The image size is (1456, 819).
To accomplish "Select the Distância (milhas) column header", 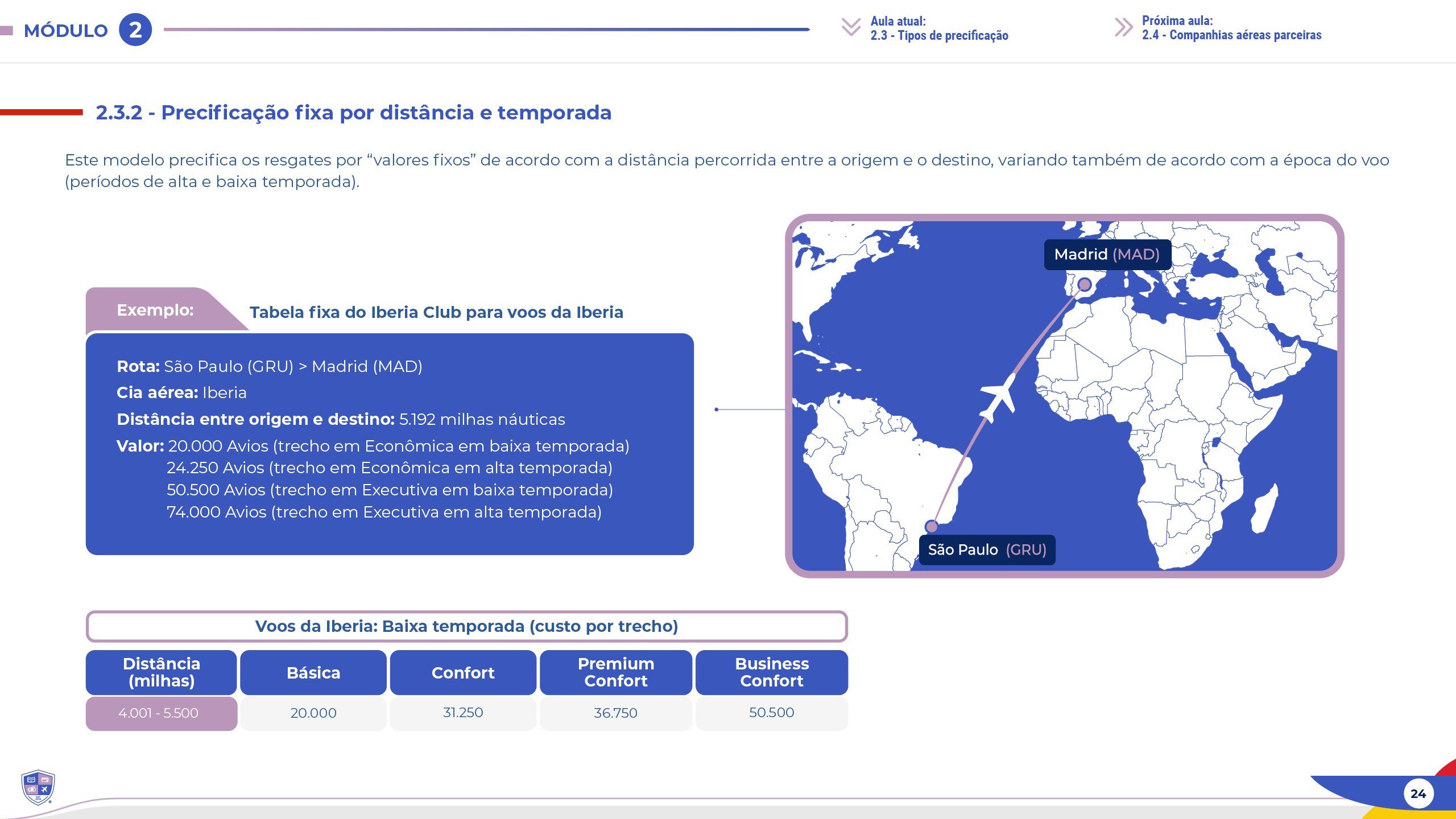I will tap(162, 672).
